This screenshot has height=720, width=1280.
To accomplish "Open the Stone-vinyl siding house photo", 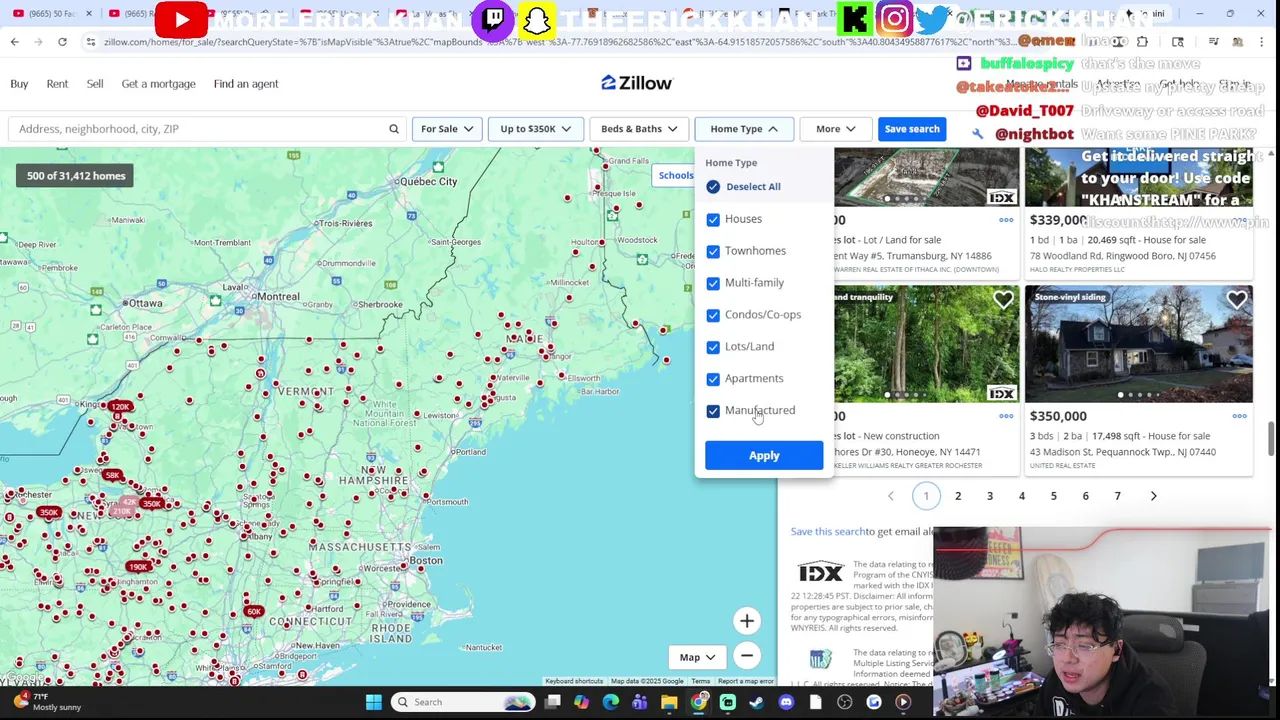I will (1139, 345).
